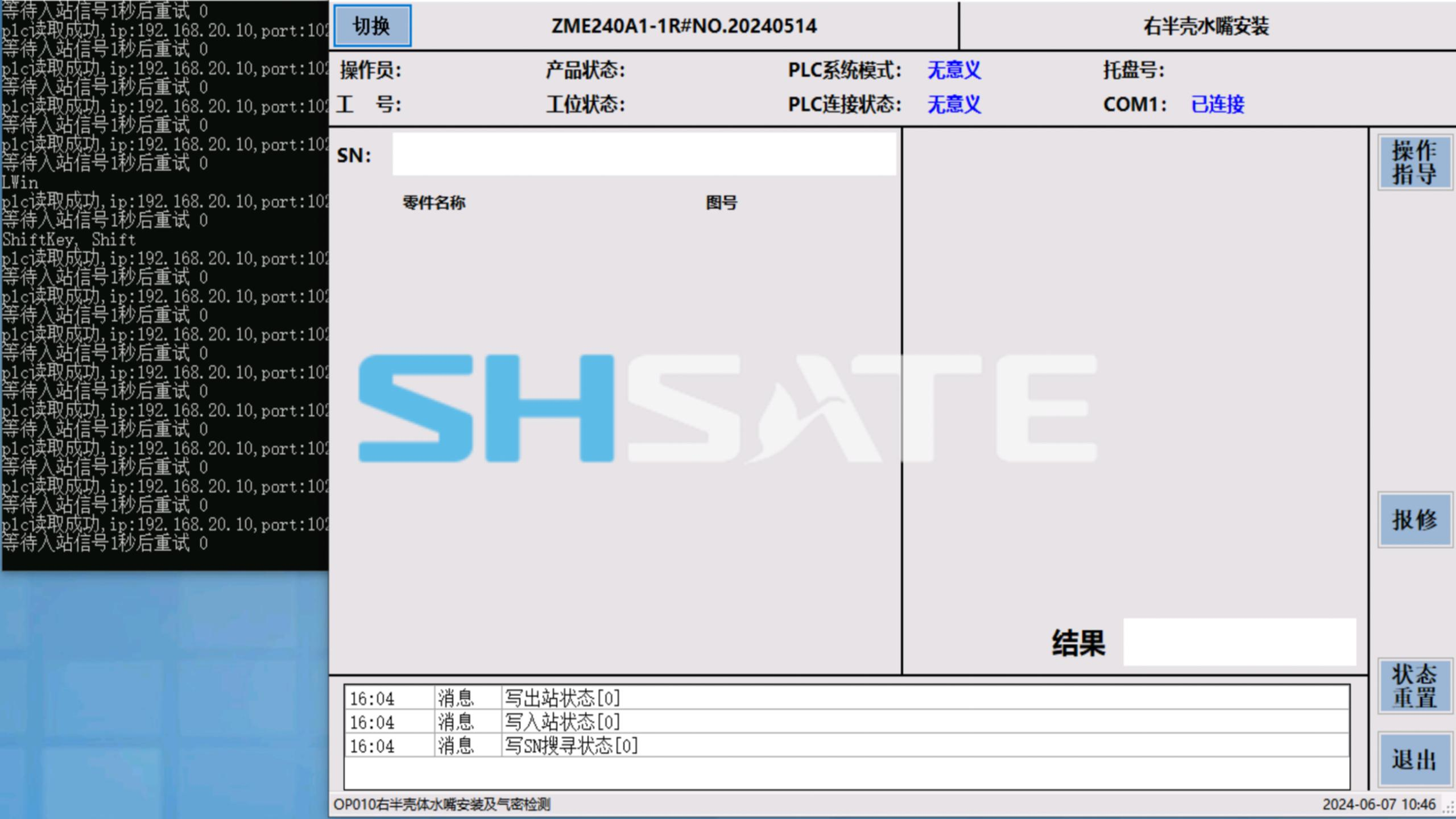Select the 写入站状态[0] log row
1456x819 pixels.
click(x=562, y=722)
